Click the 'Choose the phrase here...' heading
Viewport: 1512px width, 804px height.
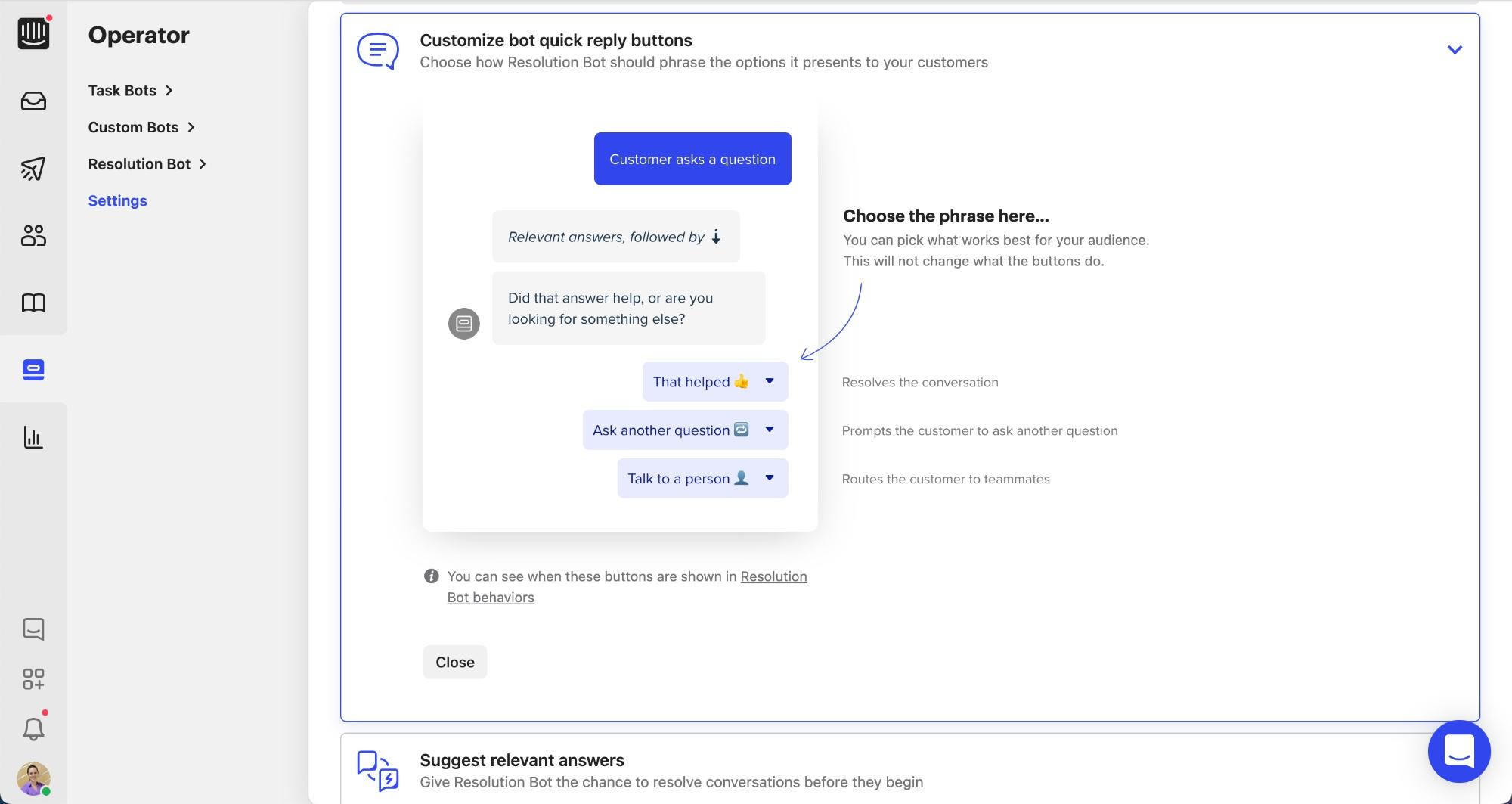(946, 216)
